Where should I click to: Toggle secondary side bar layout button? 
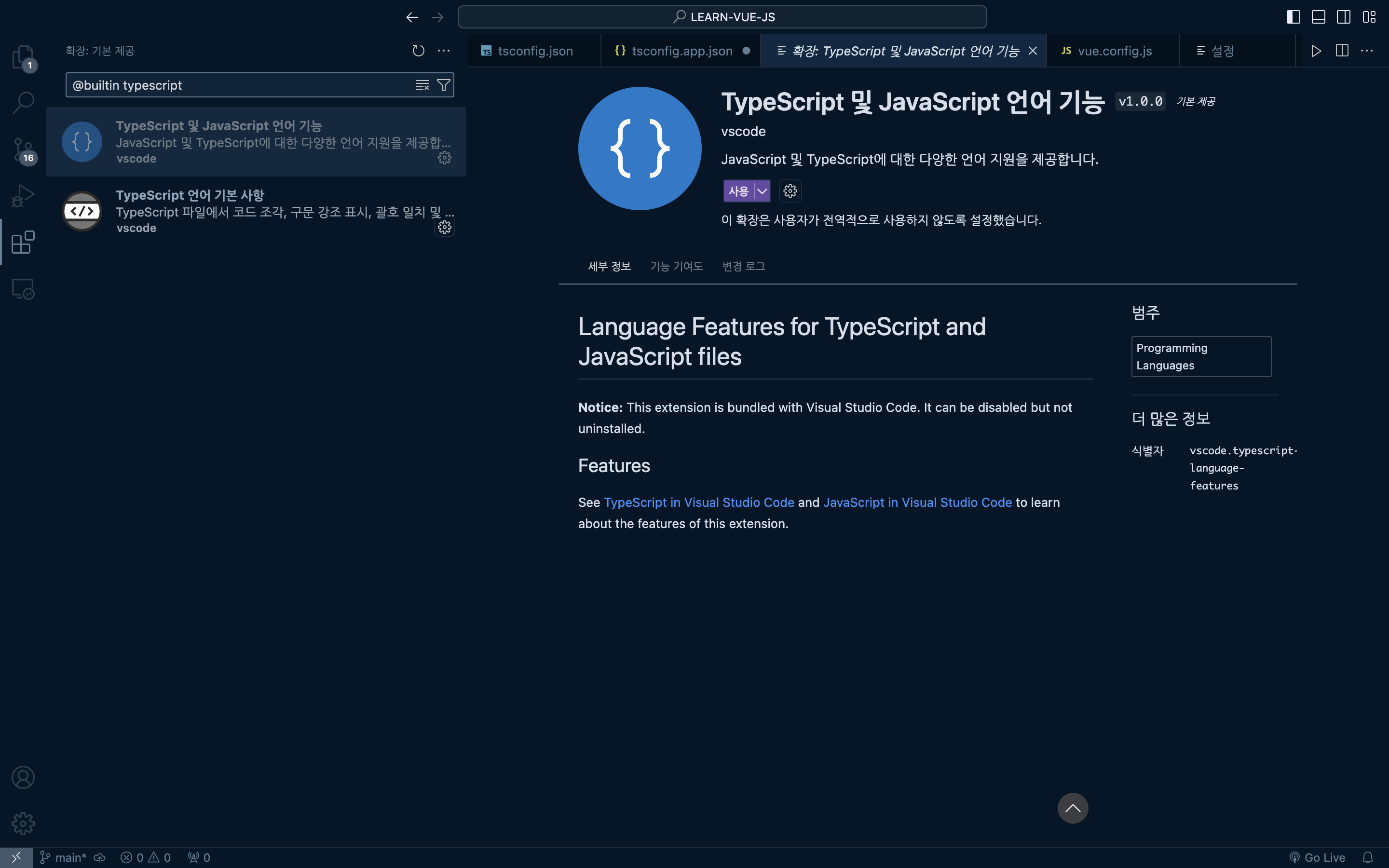click(x=1343, y=17)
